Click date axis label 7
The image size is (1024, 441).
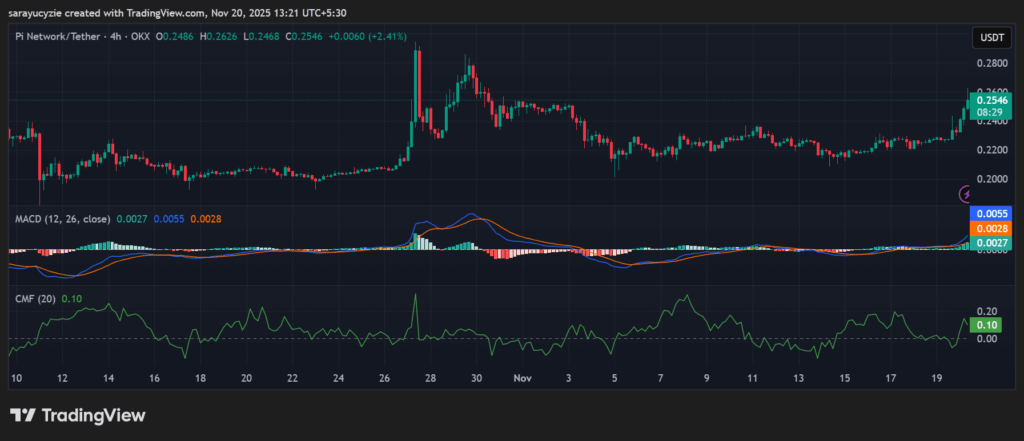pos(661,378)
